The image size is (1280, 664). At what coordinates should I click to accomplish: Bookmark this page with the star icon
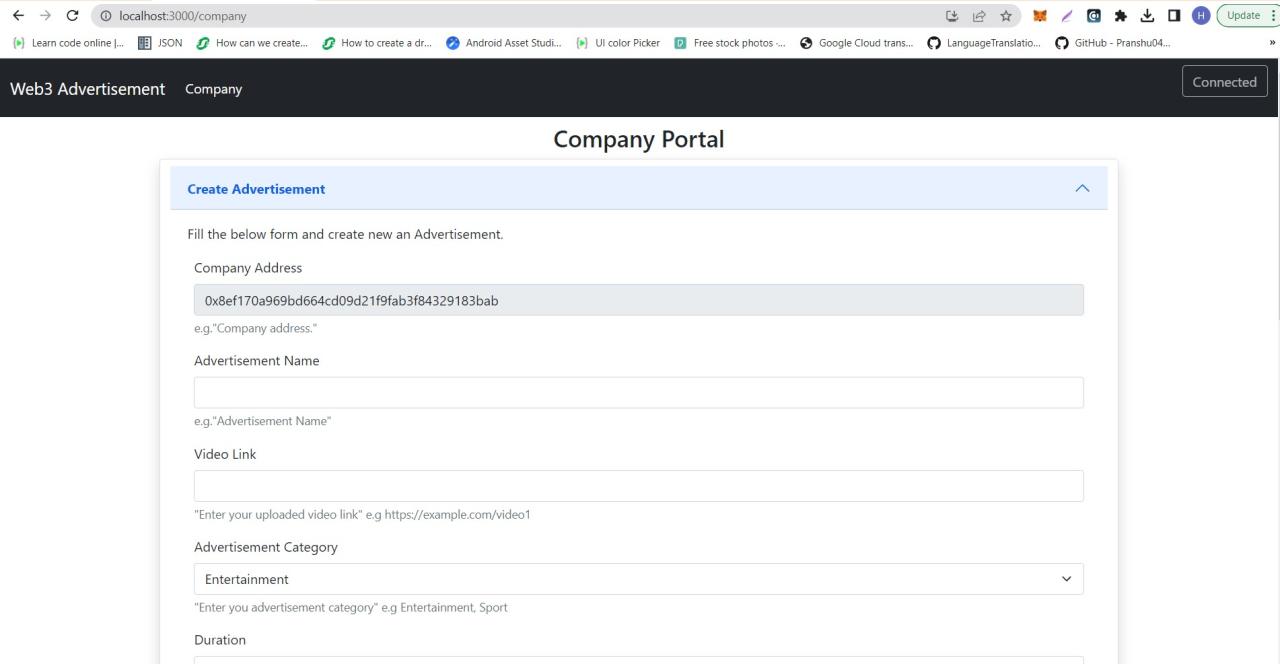tap(1006, 15)
